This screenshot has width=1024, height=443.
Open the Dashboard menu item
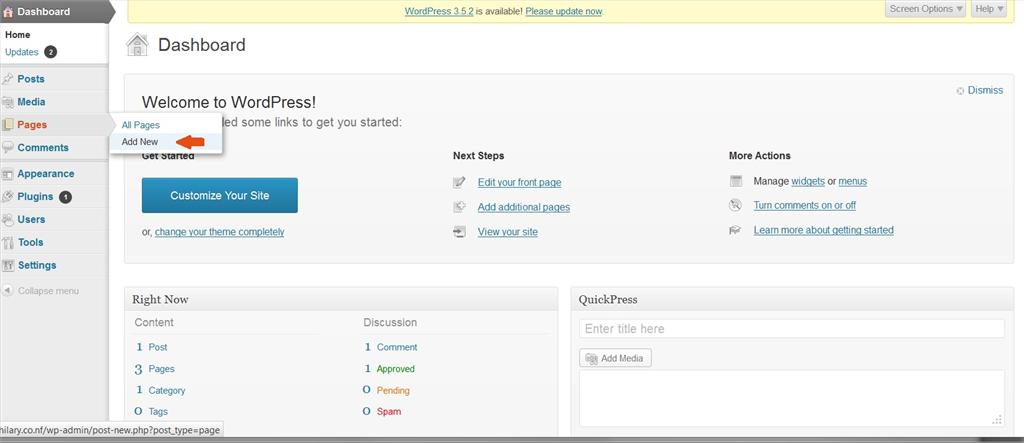[x=44, y=12]
